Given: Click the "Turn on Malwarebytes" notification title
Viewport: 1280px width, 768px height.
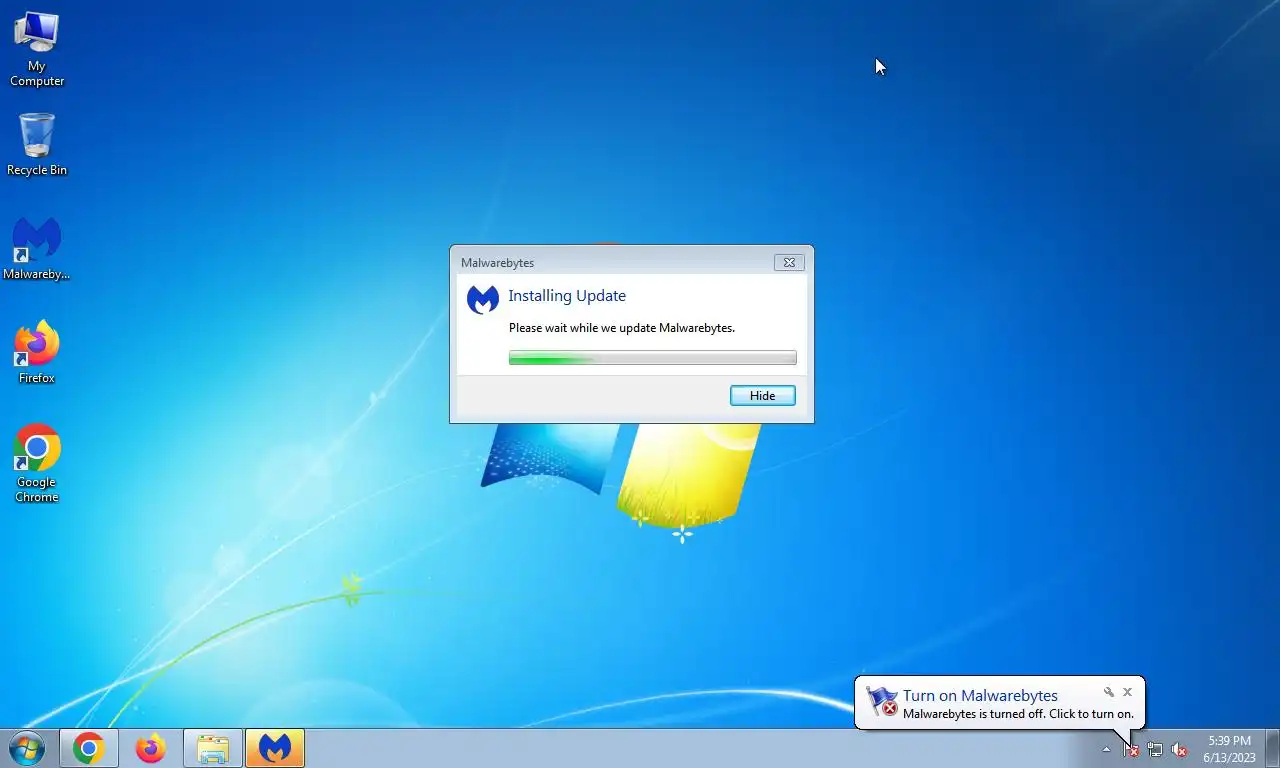Looking at the screenshot, I should click(980, 696).
